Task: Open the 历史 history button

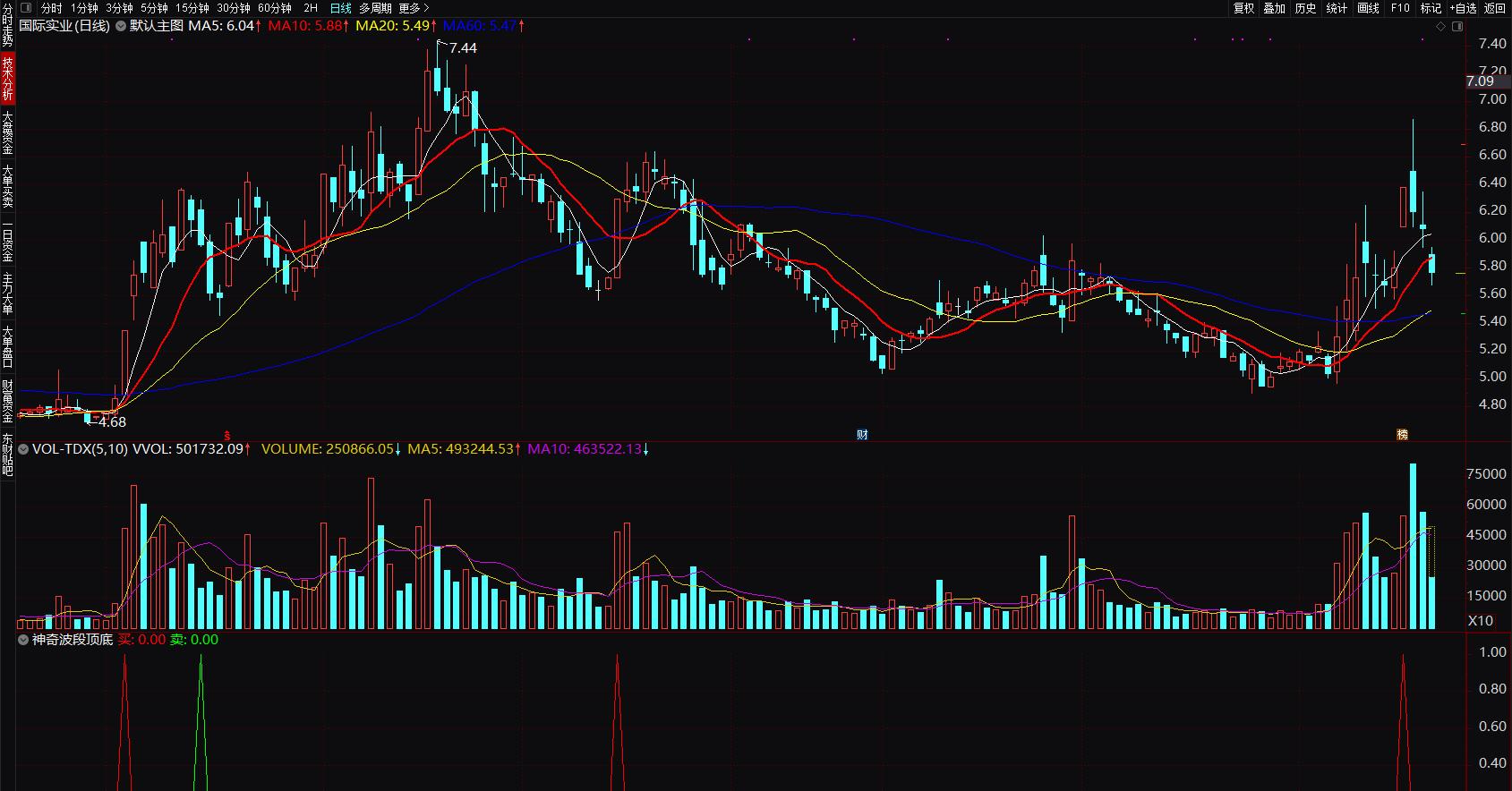Action: click(1305, 8)
